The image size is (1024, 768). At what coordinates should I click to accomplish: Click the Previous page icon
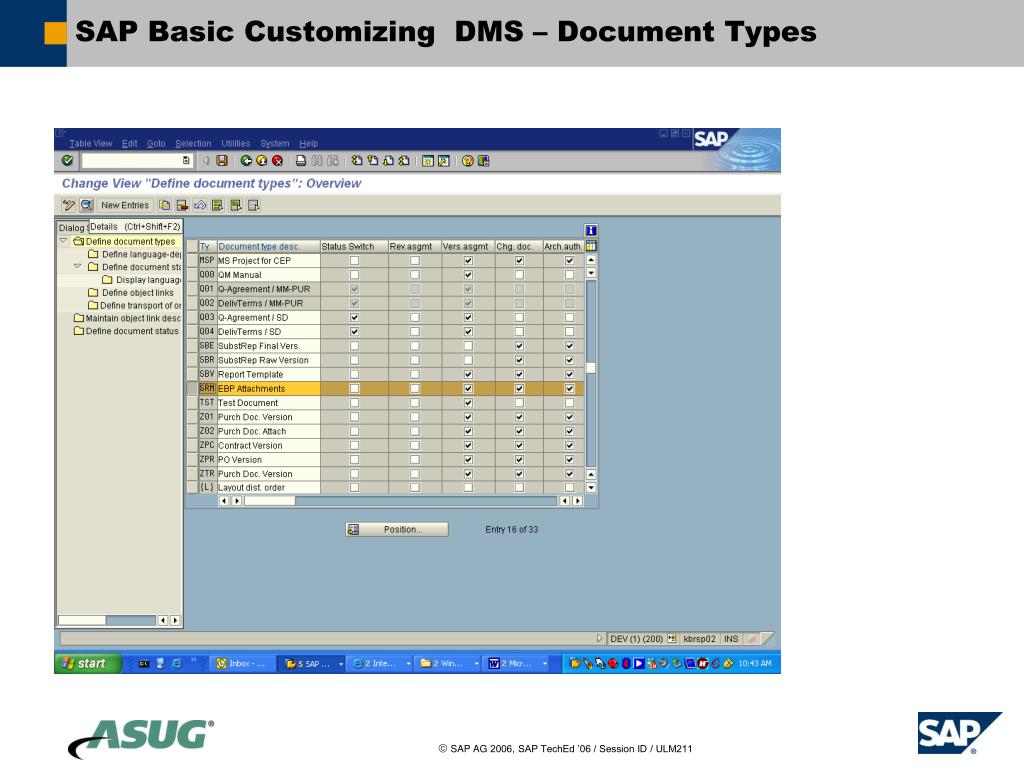(x=372, y=161)
